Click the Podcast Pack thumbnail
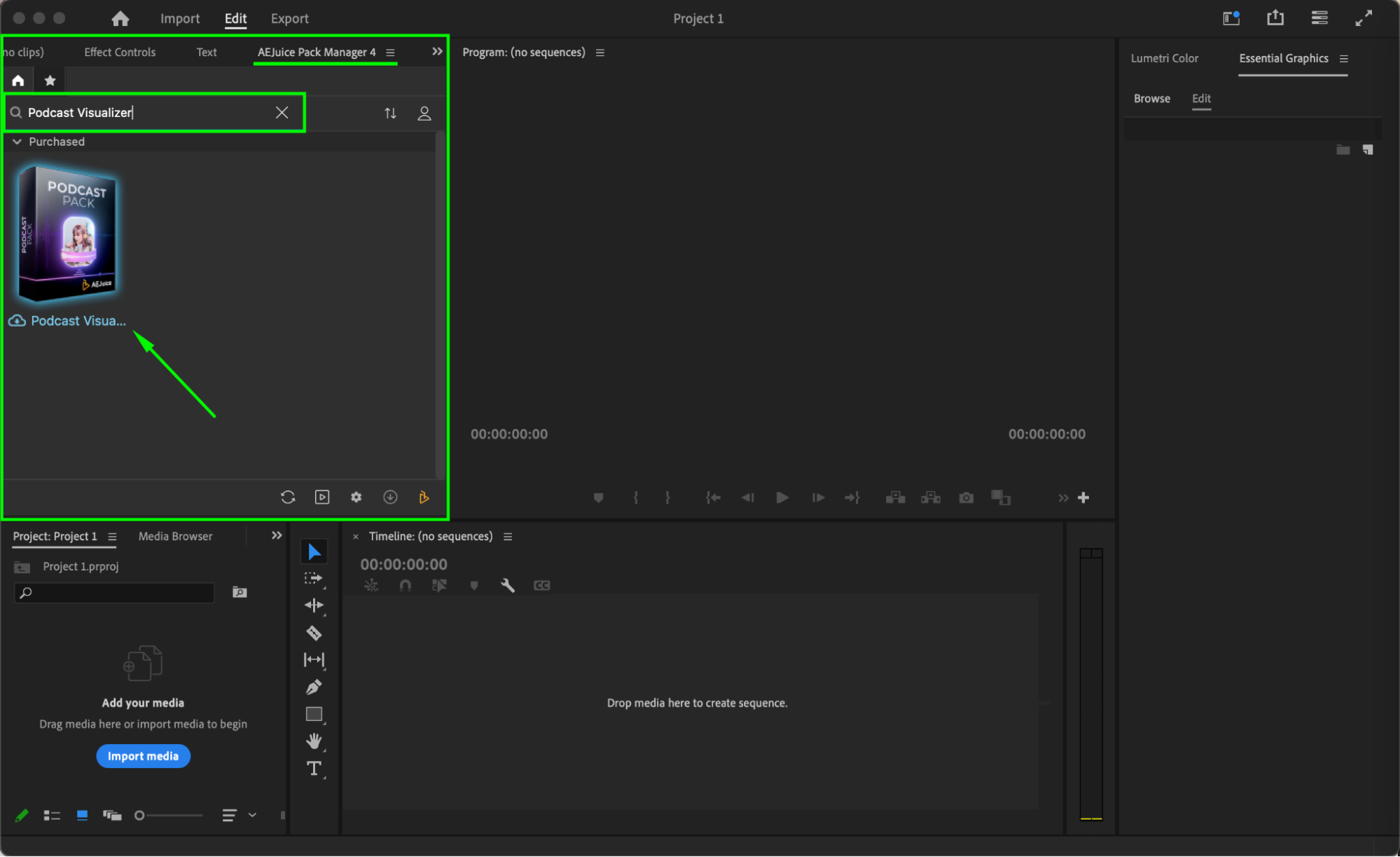Viewport: 1400px width, 857px height. click(67, 233)
